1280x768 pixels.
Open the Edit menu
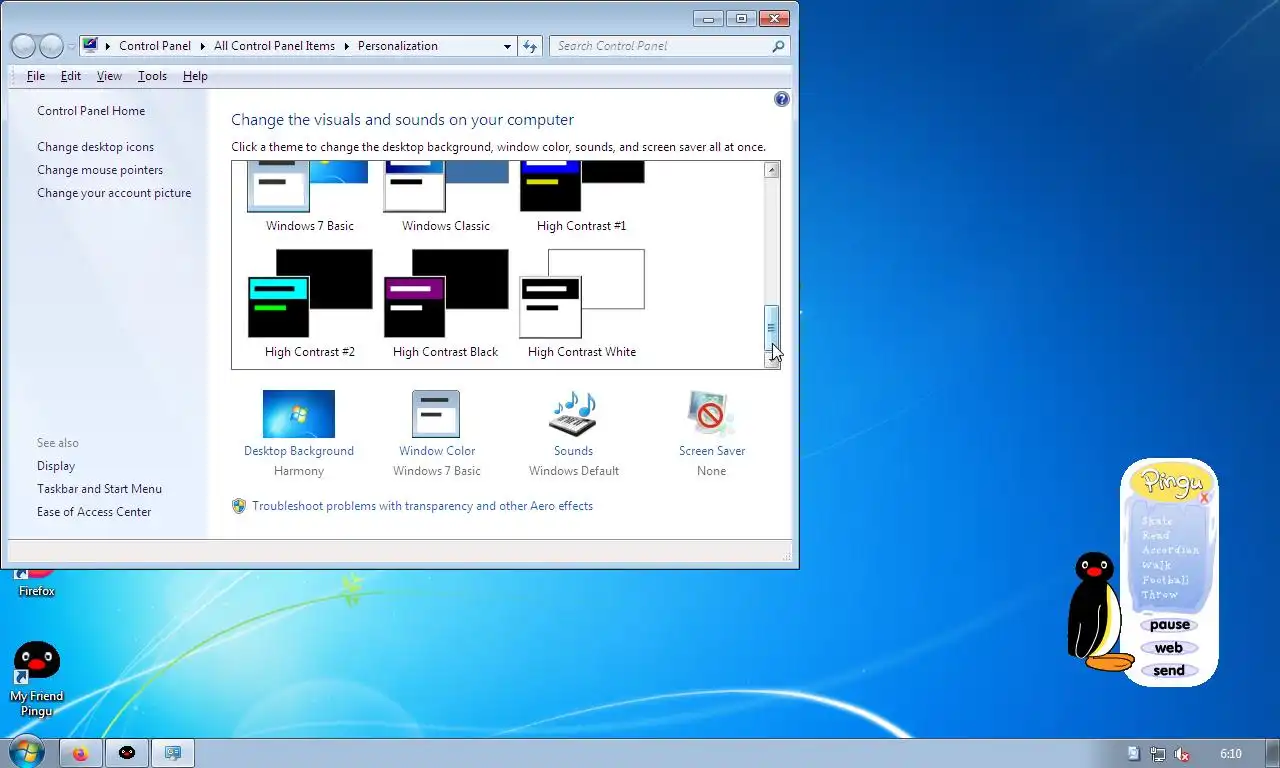71,76
